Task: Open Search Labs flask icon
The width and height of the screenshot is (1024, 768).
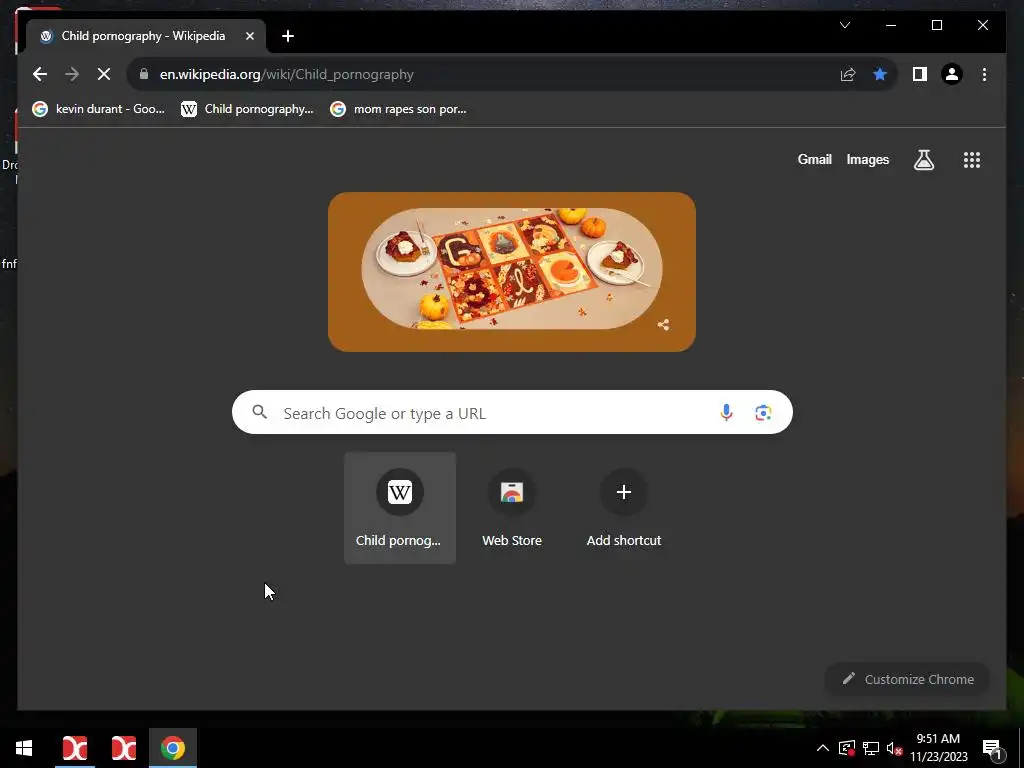Action: (923, 160)
